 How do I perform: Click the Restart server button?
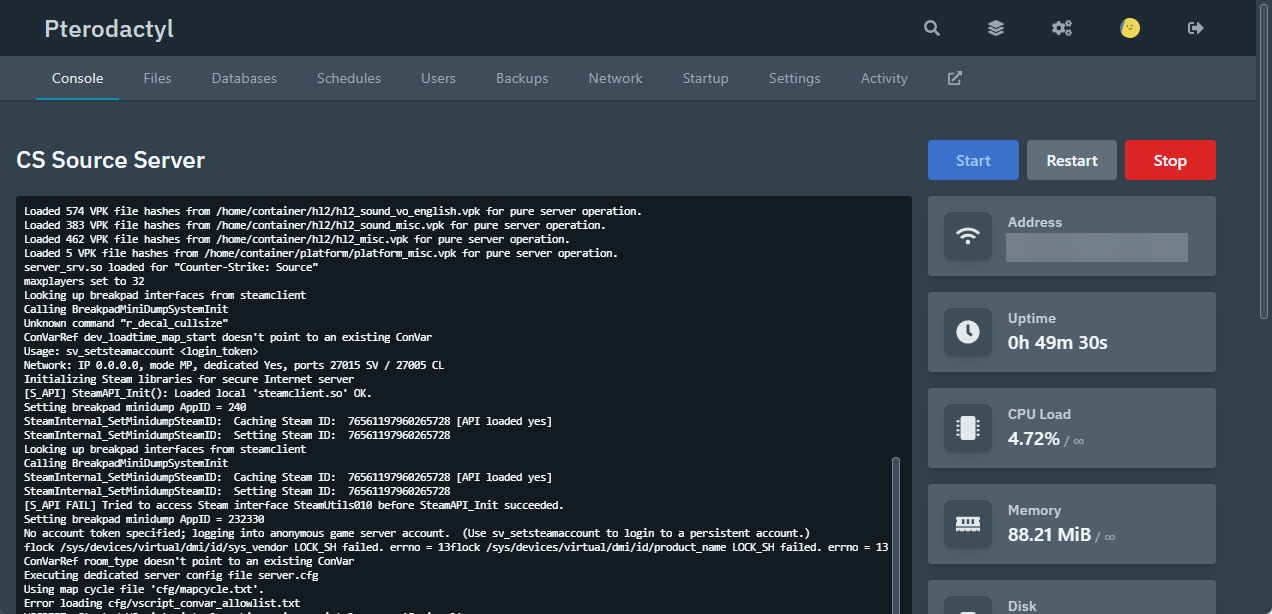coord(1072,160)
